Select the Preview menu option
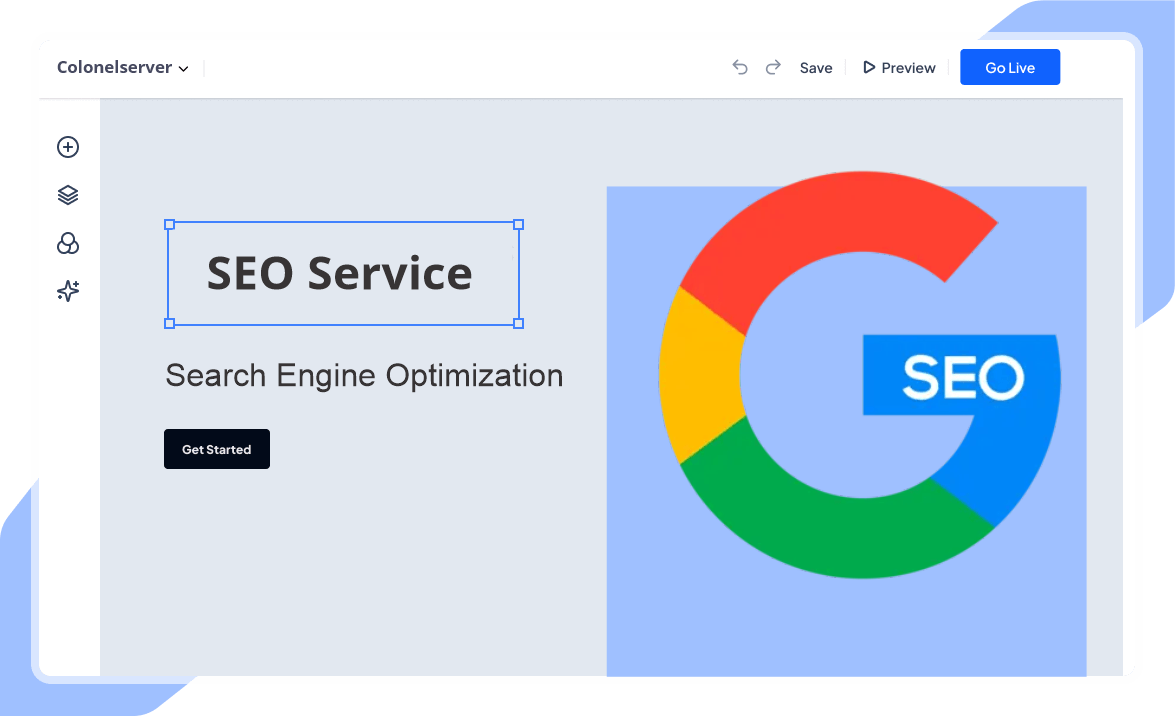Image resolution: width=1175 pixels, height=716 pixels. point(899,67)
